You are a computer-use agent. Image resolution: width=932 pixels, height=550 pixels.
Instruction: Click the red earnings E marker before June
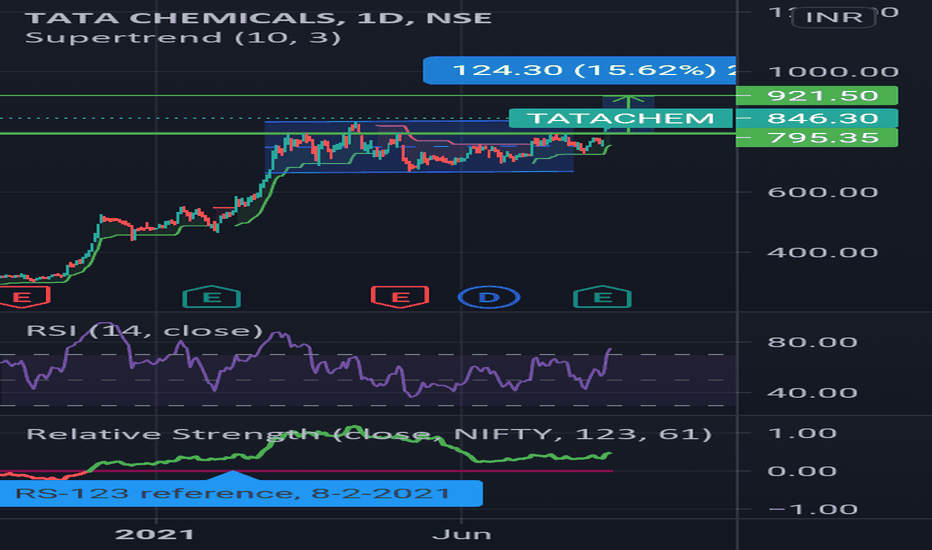pos(400,297)
